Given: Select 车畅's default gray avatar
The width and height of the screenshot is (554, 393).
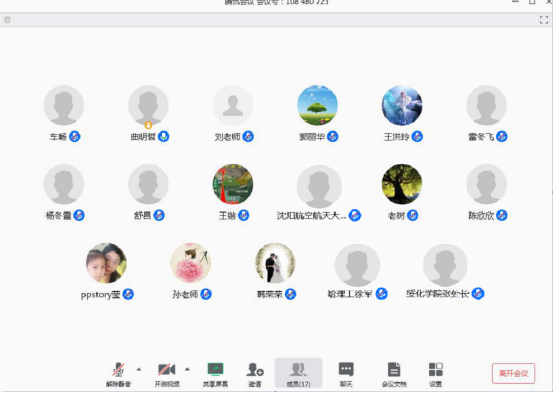Looking at the screenshot, I should (64, 105).
